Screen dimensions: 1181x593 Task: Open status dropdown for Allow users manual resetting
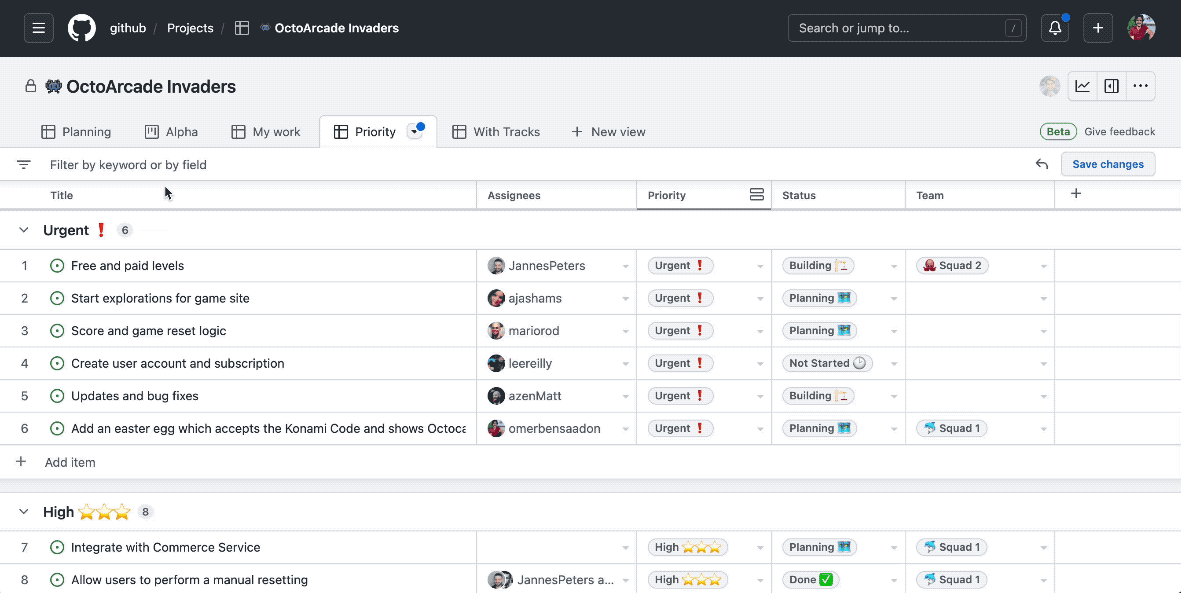tap(894, 581)
